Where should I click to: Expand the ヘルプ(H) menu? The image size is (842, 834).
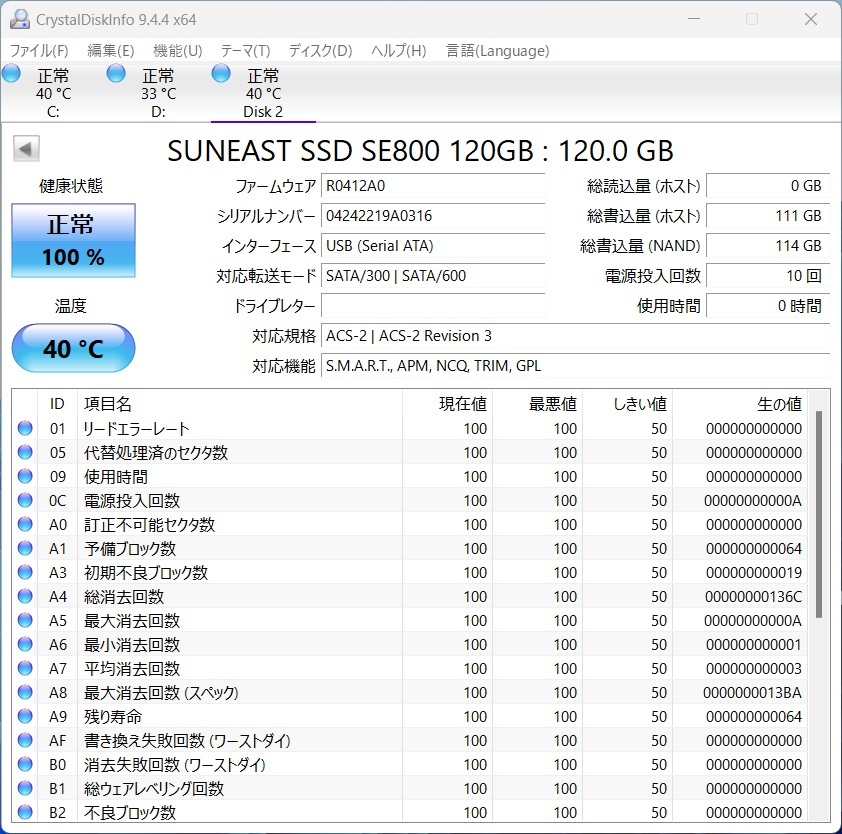coord(398,51)
